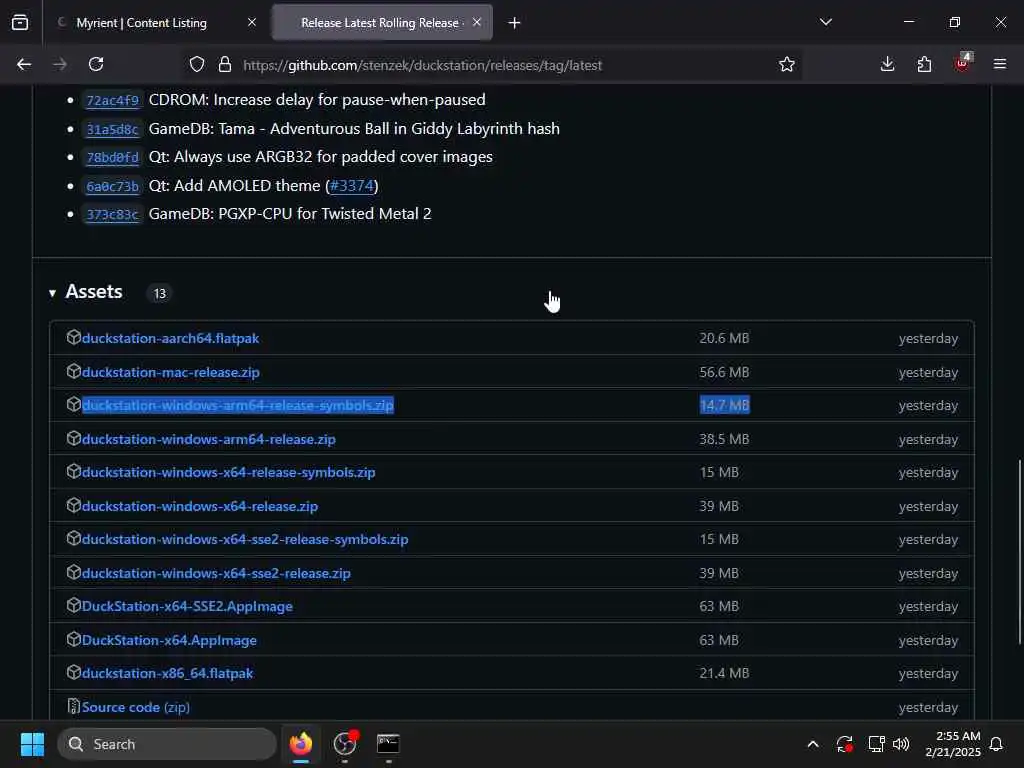This screenshot has height=768, width=1024.
Task: Click the forward navigation arrow
Action: (59, 64)
